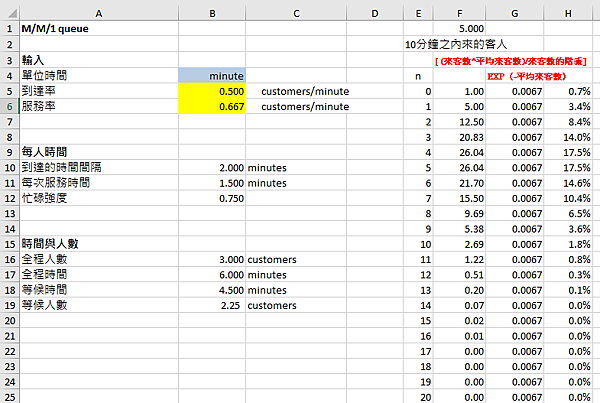The height and width of the screenshot is (403, 600).
Task: Click the red 'EXP (-平均來客數)' label
Action: point(527,76)
